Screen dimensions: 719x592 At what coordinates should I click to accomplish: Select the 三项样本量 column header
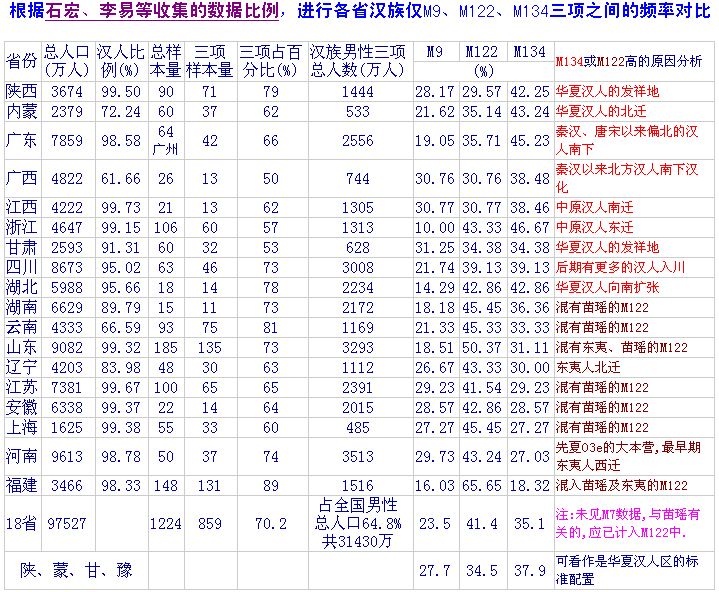(x=210, y=61)
